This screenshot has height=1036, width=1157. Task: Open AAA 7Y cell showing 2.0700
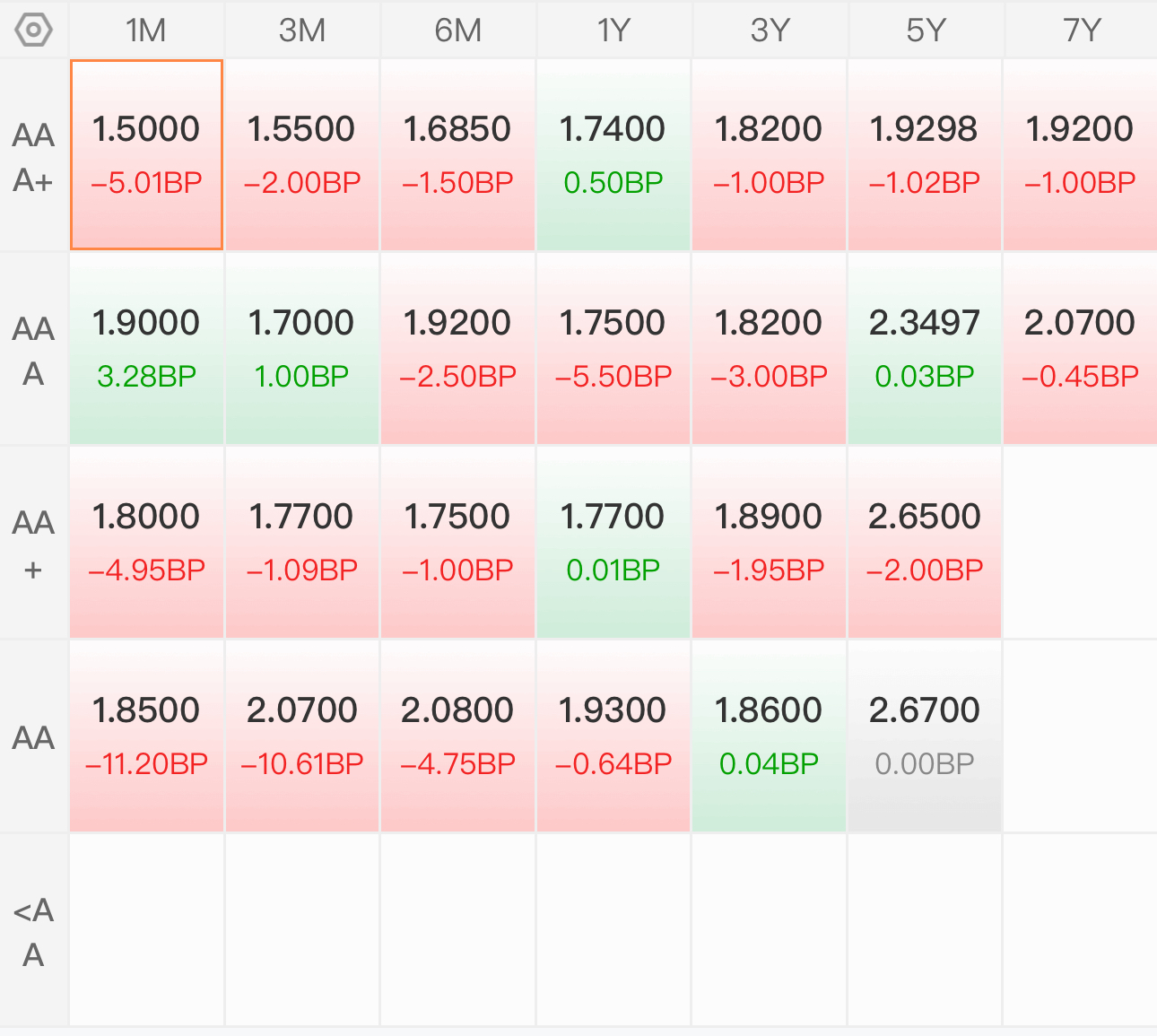click(1081, 349)
